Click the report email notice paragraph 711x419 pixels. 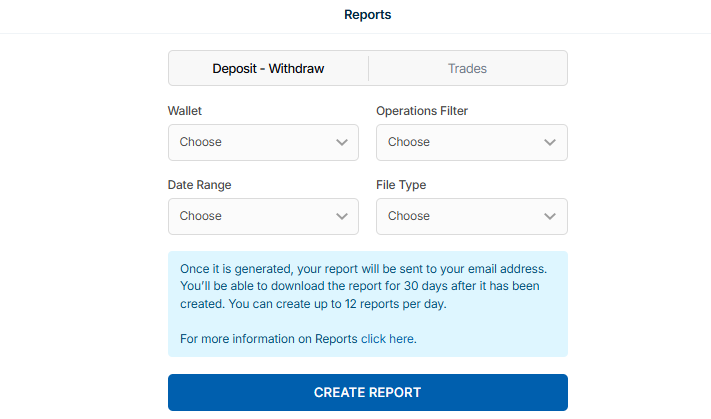point(364,286)
